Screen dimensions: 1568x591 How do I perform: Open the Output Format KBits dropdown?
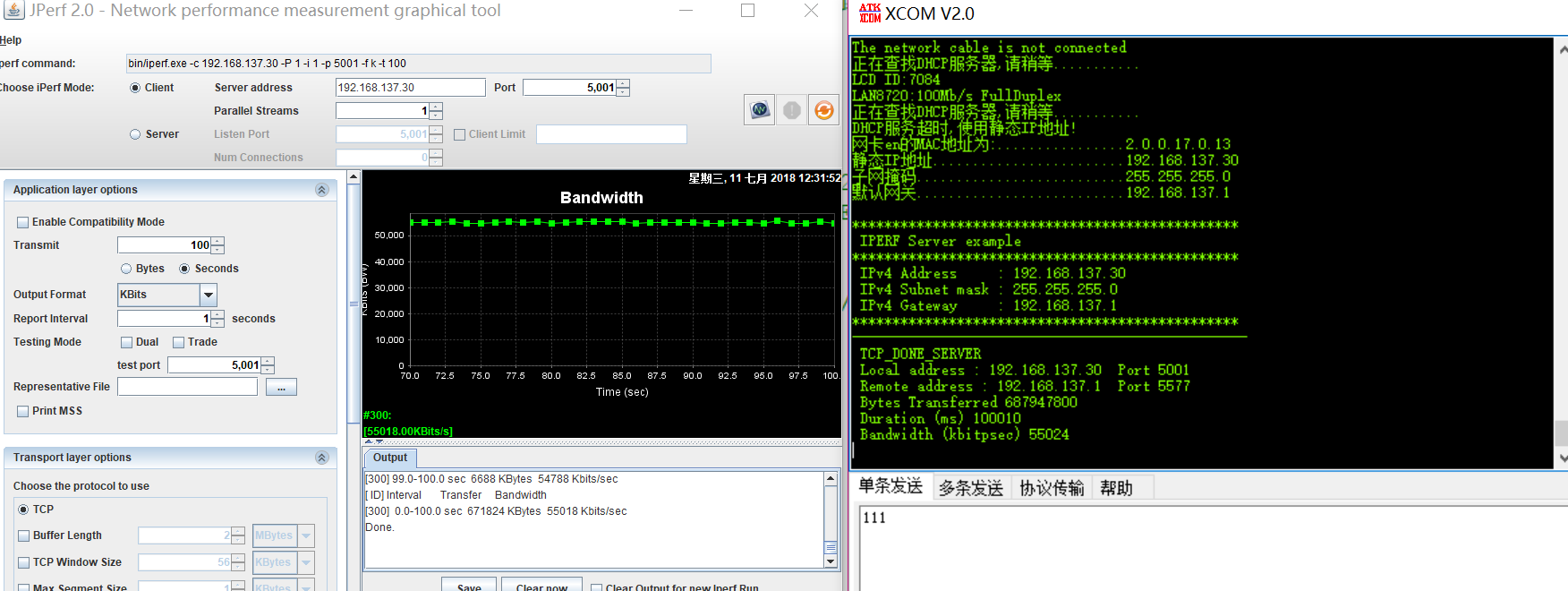pos(209,295)
